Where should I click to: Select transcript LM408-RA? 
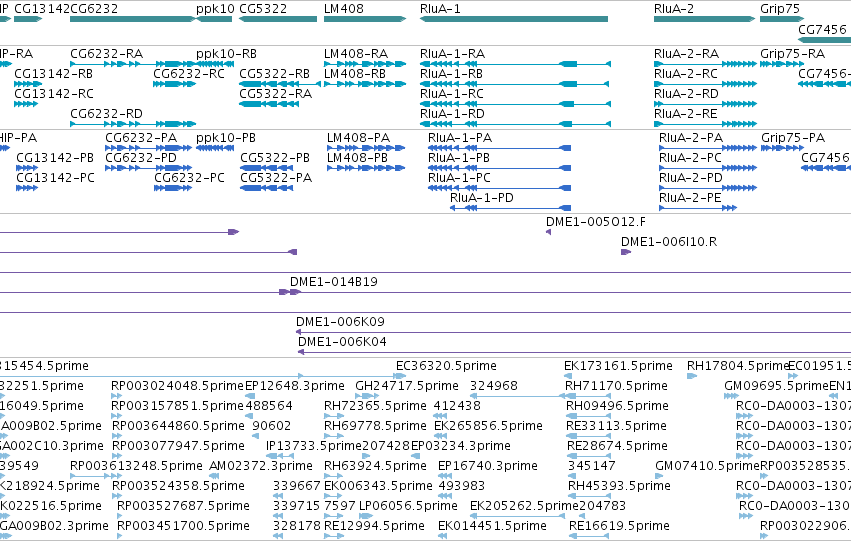coord(365,64)
